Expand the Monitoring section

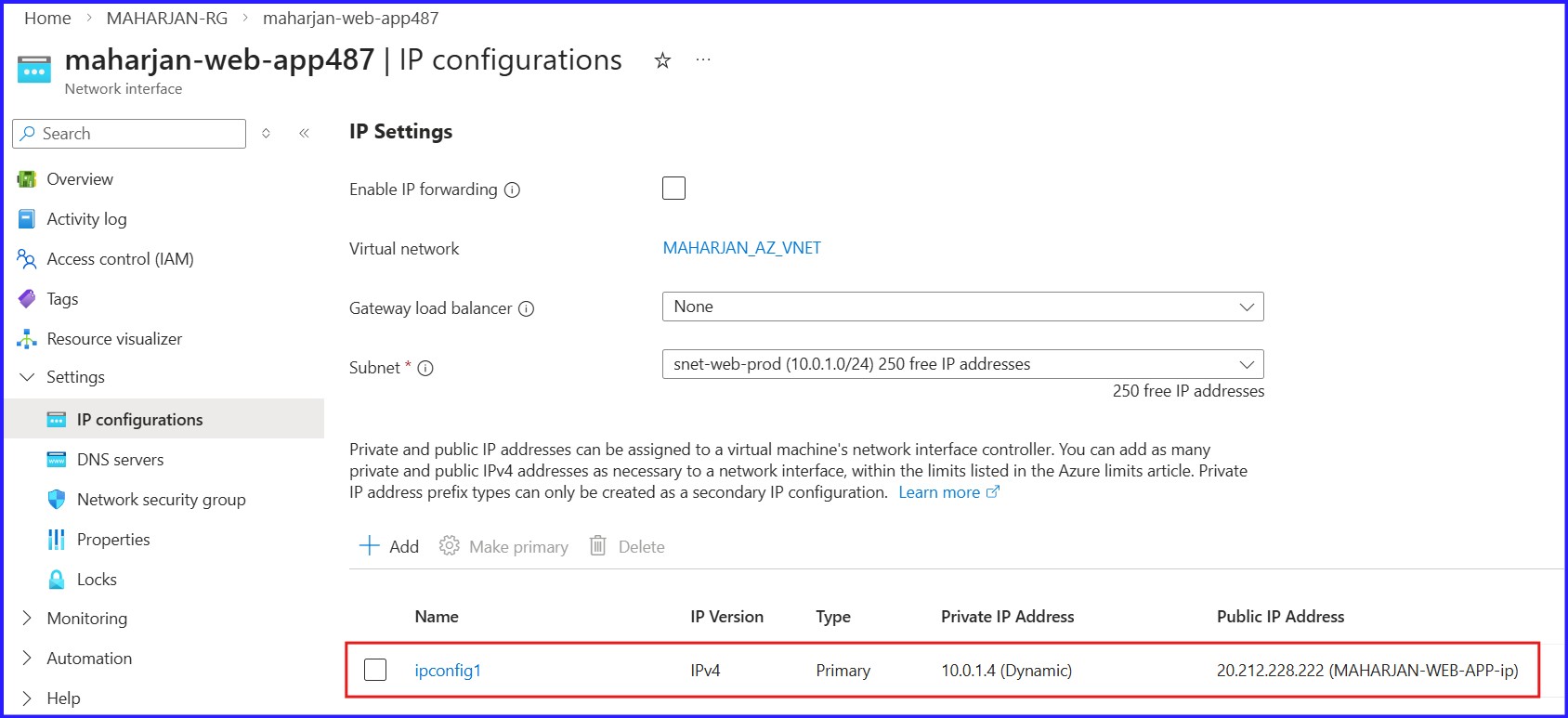(x=86, y=618)
